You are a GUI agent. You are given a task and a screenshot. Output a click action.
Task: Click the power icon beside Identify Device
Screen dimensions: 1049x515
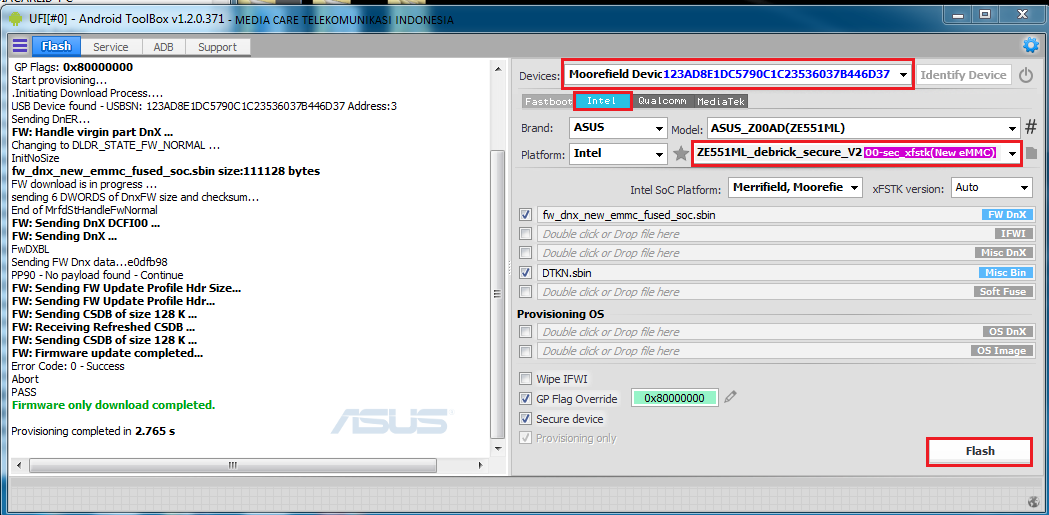point(1026,75)
